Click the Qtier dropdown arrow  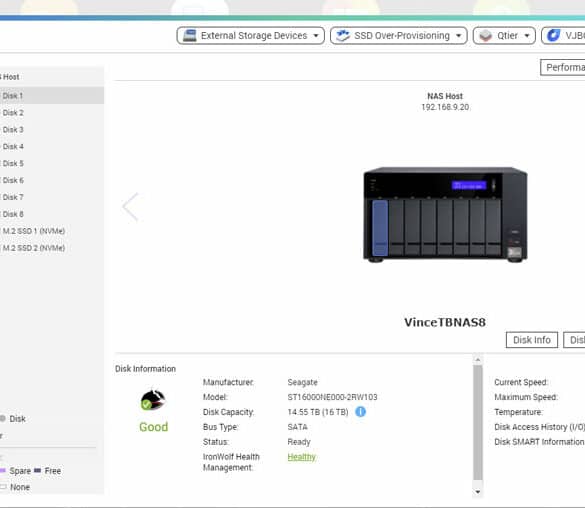[527, 36]
